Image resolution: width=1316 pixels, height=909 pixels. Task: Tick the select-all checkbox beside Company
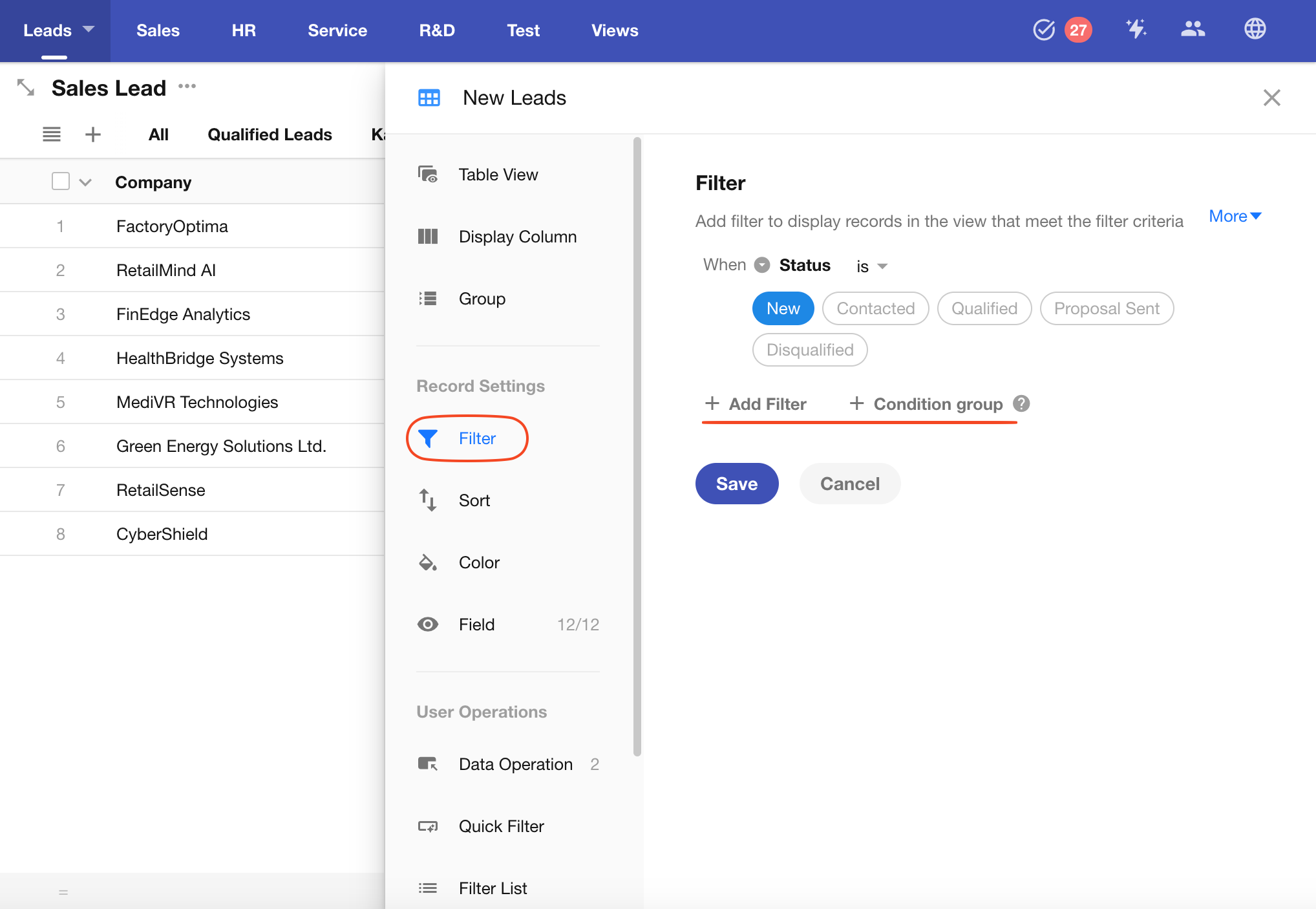click(61, 182)
